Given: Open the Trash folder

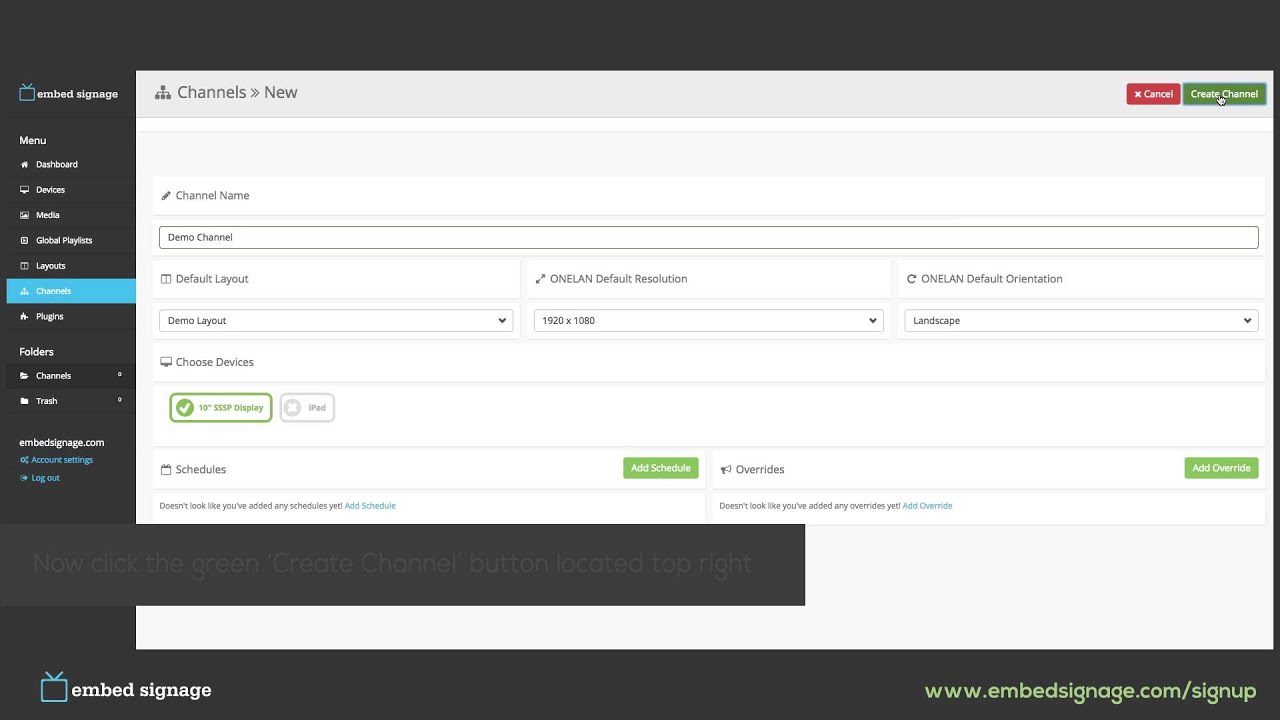Looking at the screenshot, I should point(70,401).
